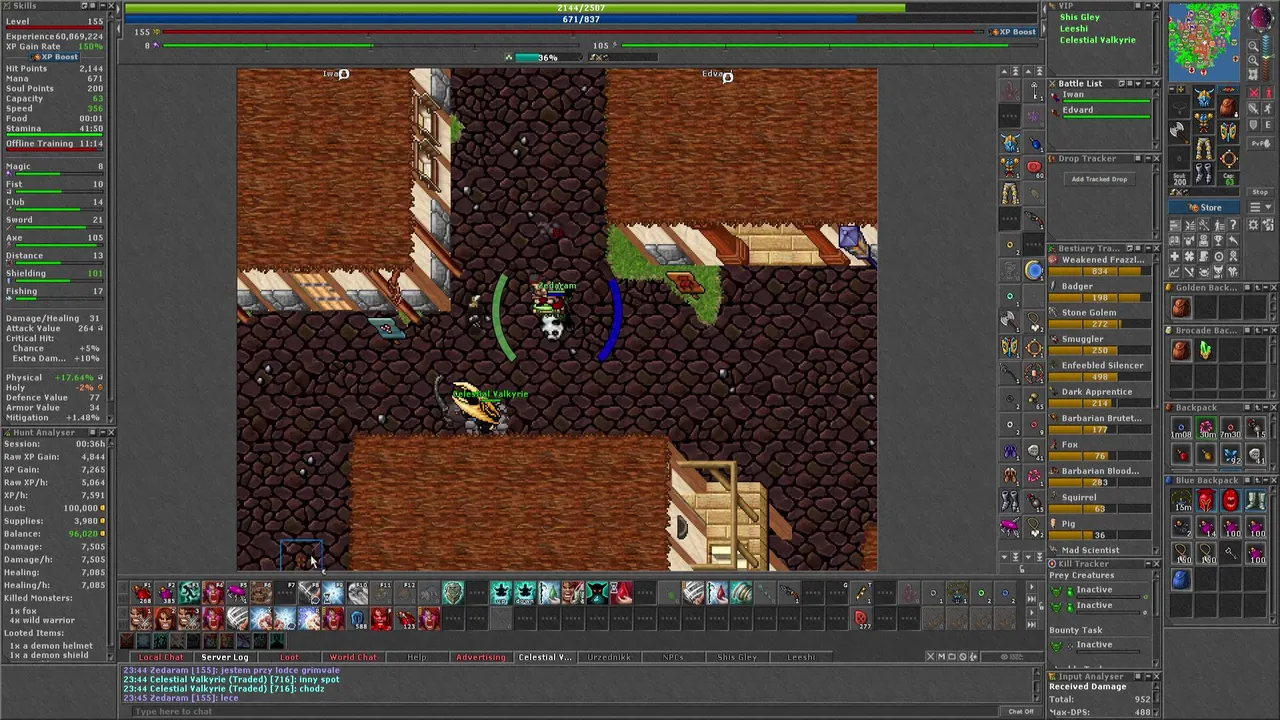Image resolution: width=1280 pixels, height=720 pixels.
Task: Click the axe weapon slot
Action: 1178,131
